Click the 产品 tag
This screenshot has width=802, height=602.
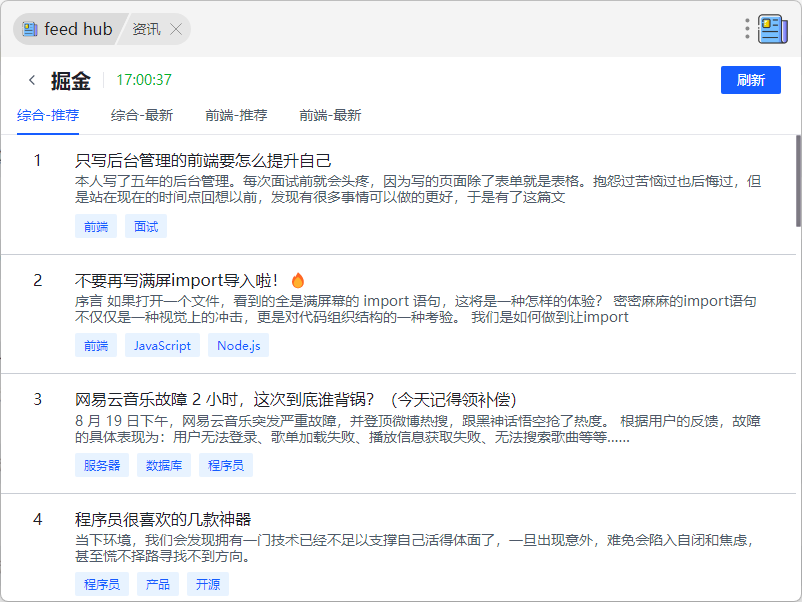pos(158,584)
